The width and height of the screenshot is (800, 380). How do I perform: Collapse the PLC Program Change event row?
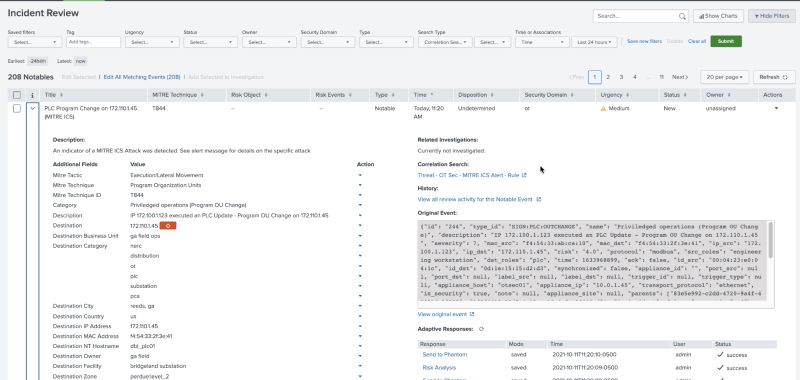33,109
